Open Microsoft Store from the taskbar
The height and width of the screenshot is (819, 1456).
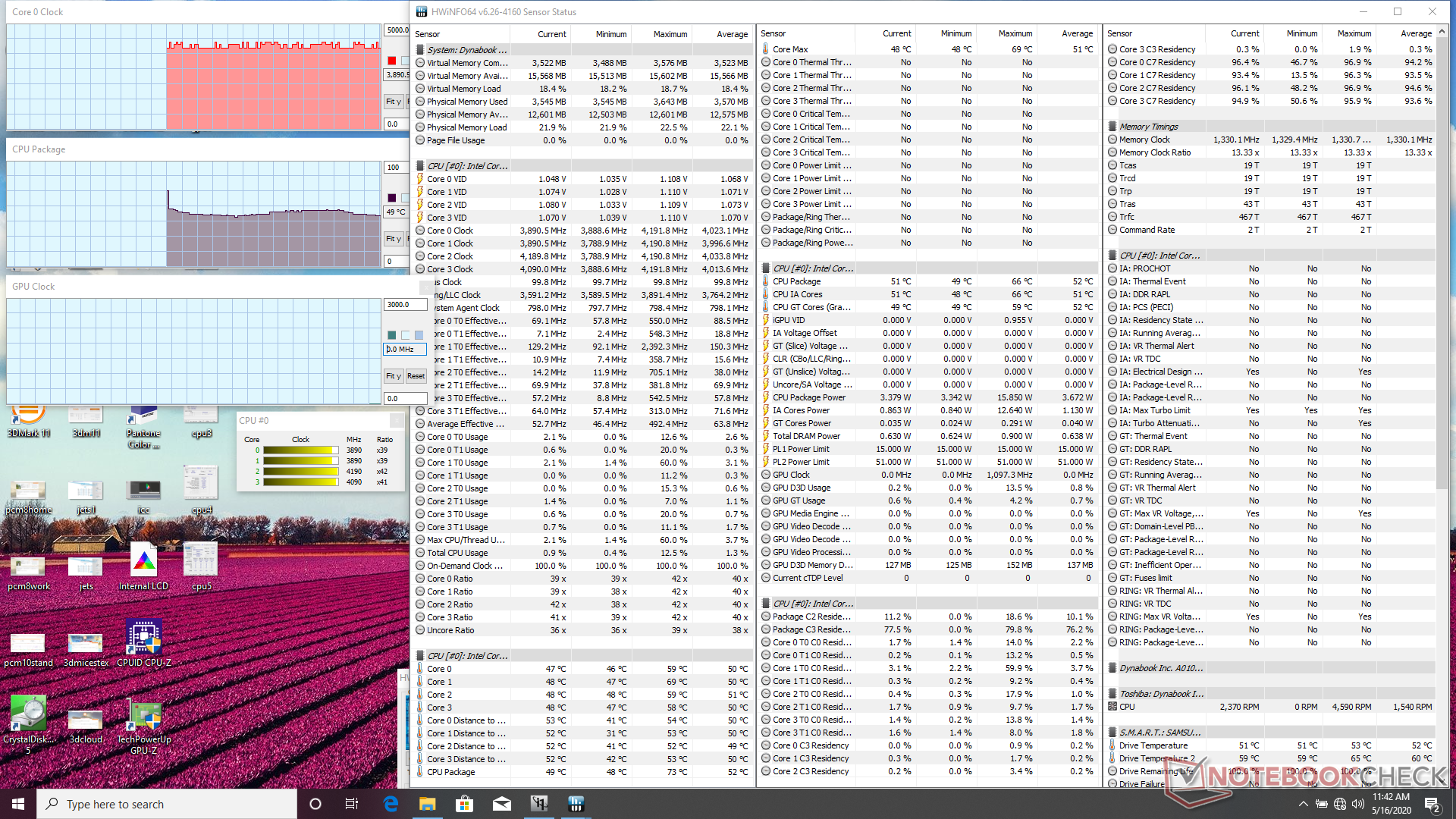[x=464, y=804]
